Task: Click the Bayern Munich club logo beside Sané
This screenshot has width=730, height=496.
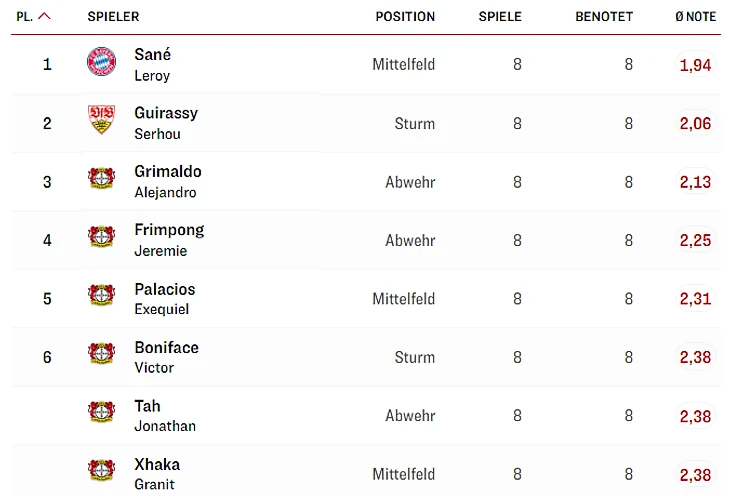Action: [x=101, y=63]
